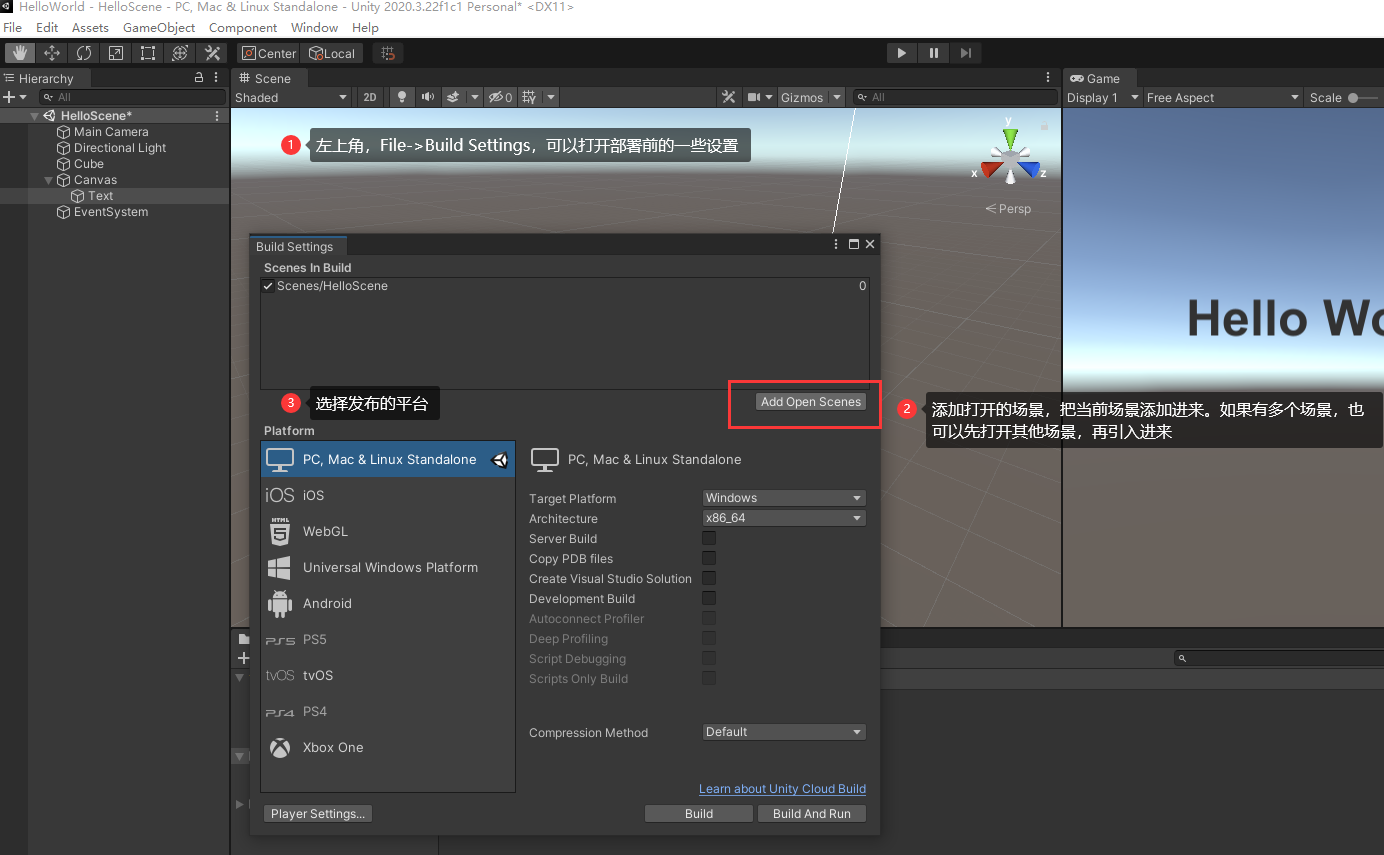Select WebGL platform
Image resolution: width=1384 pixels, height=855 pixels.
coord(388,532)
